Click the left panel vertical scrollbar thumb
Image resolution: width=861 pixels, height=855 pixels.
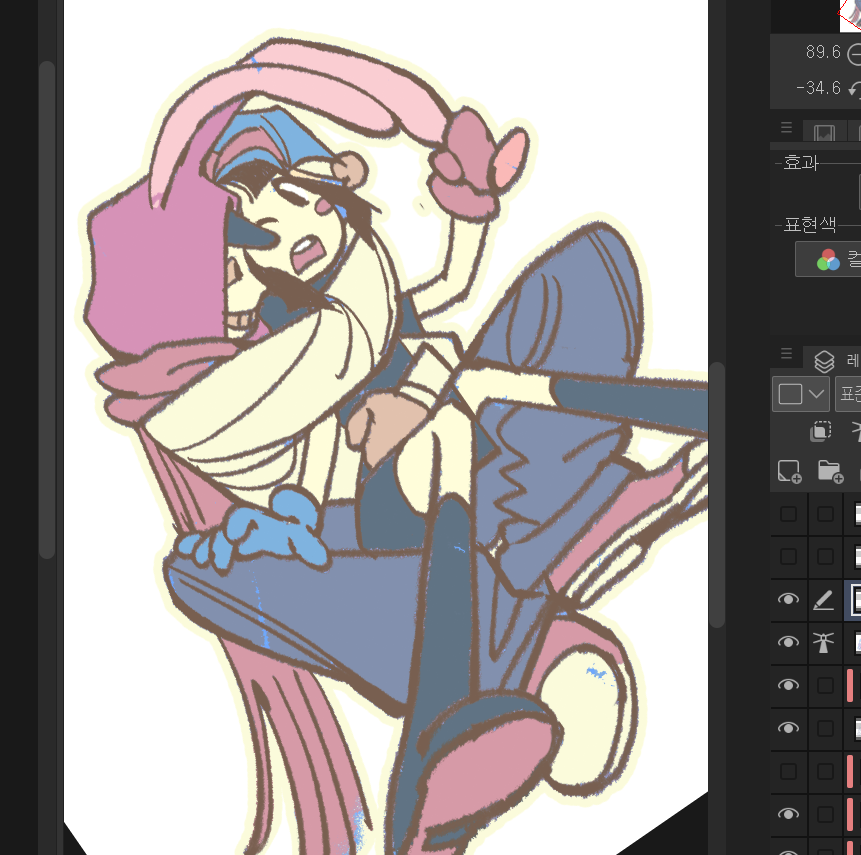47,309
